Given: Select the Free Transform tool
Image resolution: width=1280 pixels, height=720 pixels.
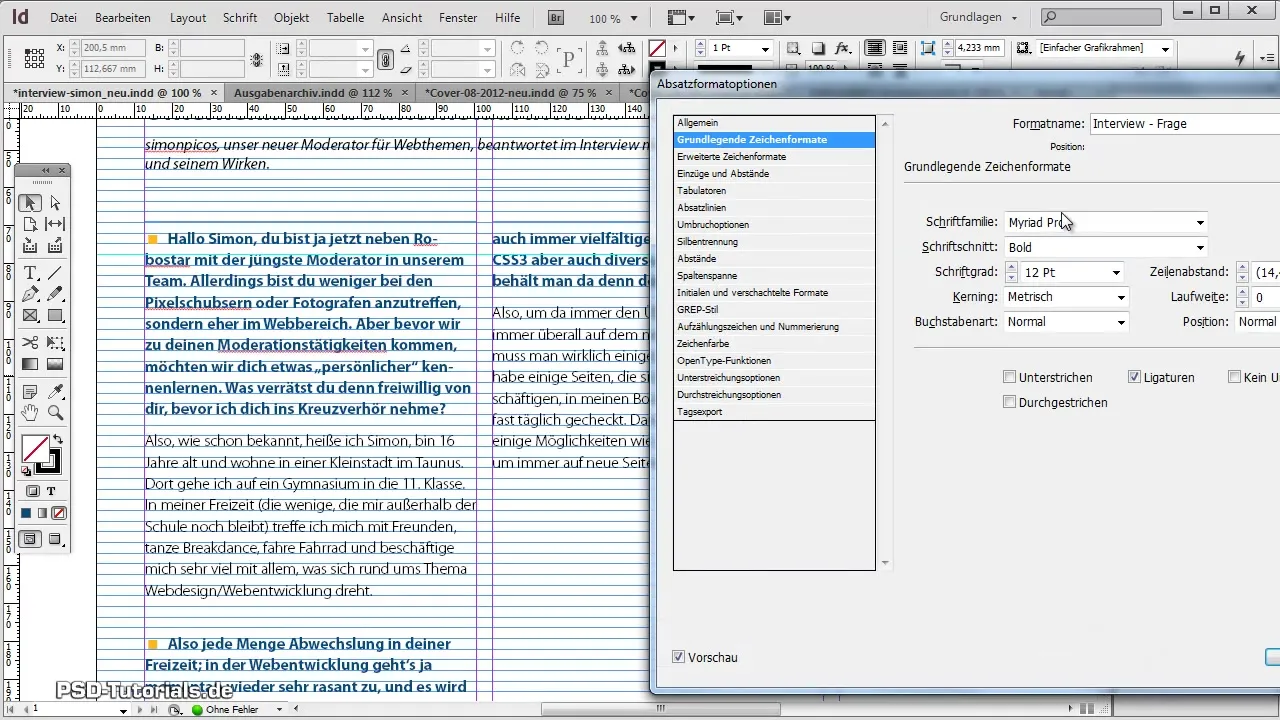Looking at the screenshot, I should 55,343.
